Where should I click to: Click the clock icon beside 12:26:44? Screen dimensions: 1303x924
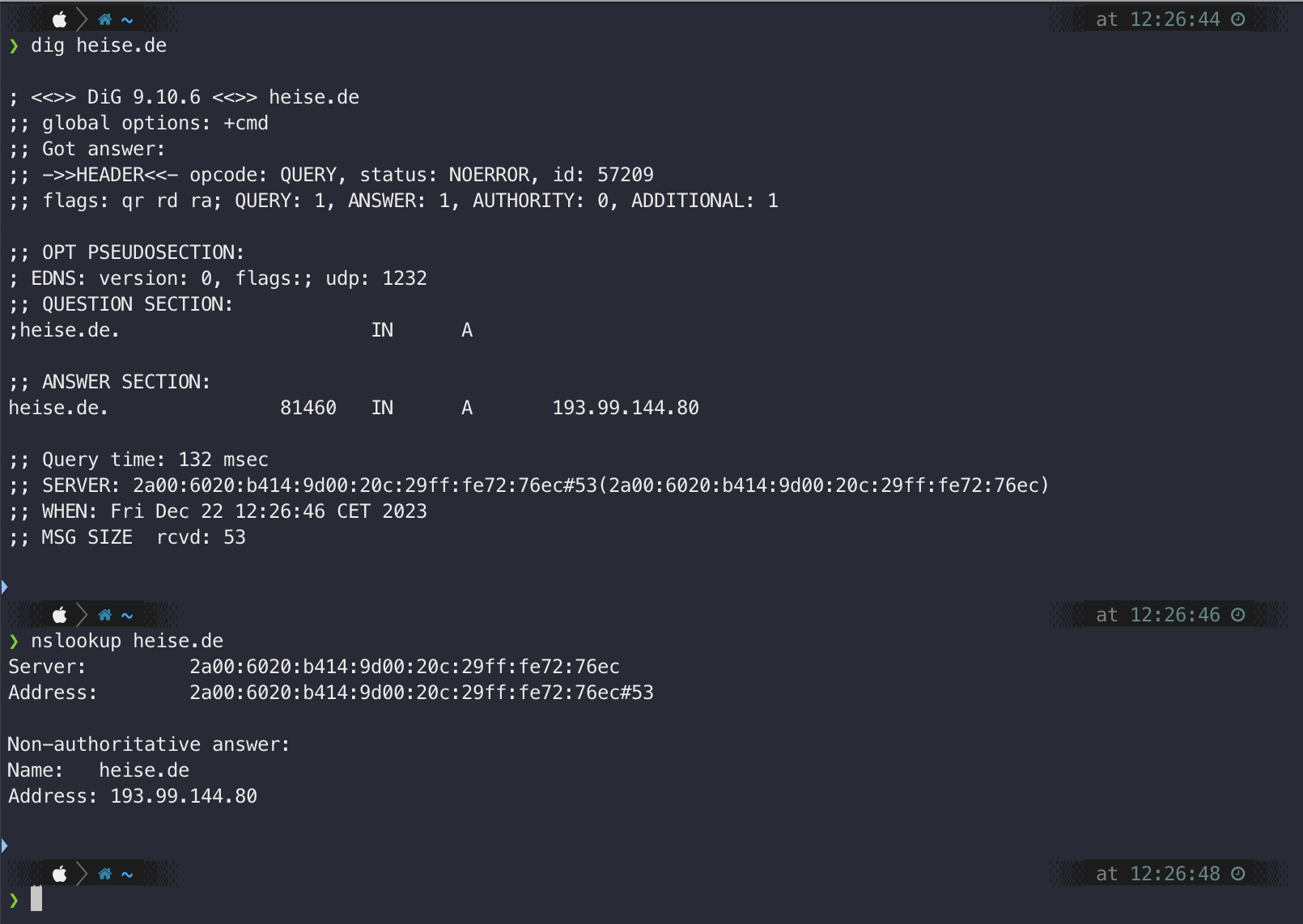coord(1238,19)
